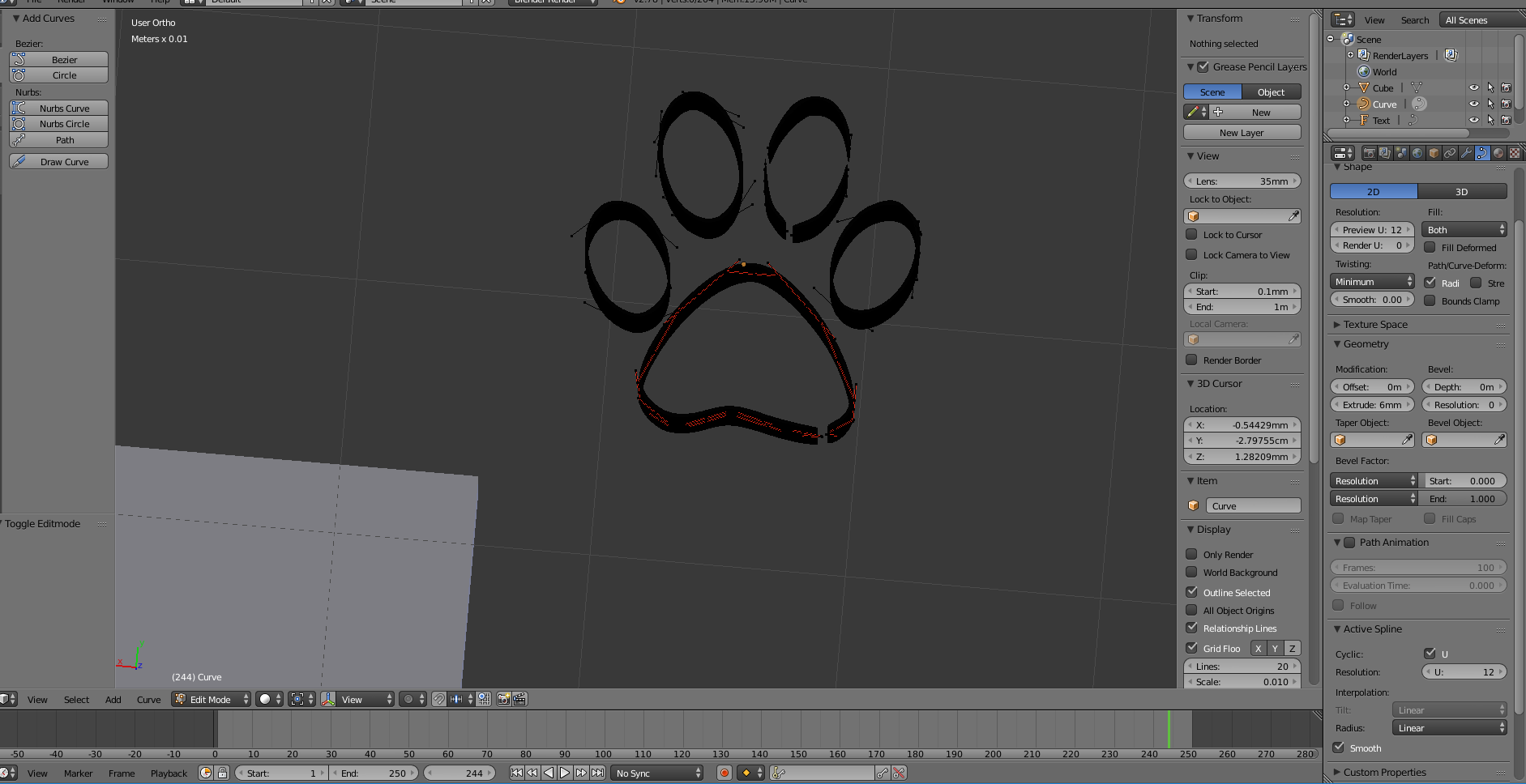Open the Curve menu in viewport header
The width and height of the screenshot is (1526, 784).
[148, 700]
